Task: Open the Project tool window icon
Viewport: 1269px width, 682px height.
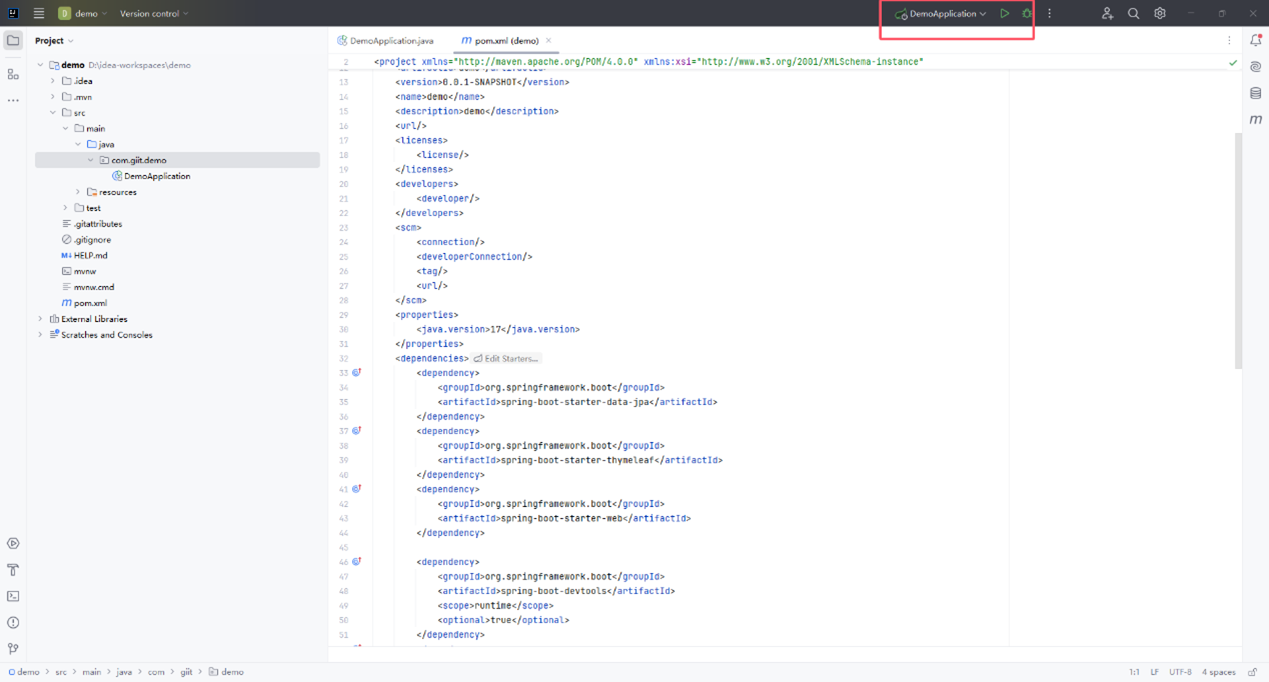Action: [x=13, y=41]
